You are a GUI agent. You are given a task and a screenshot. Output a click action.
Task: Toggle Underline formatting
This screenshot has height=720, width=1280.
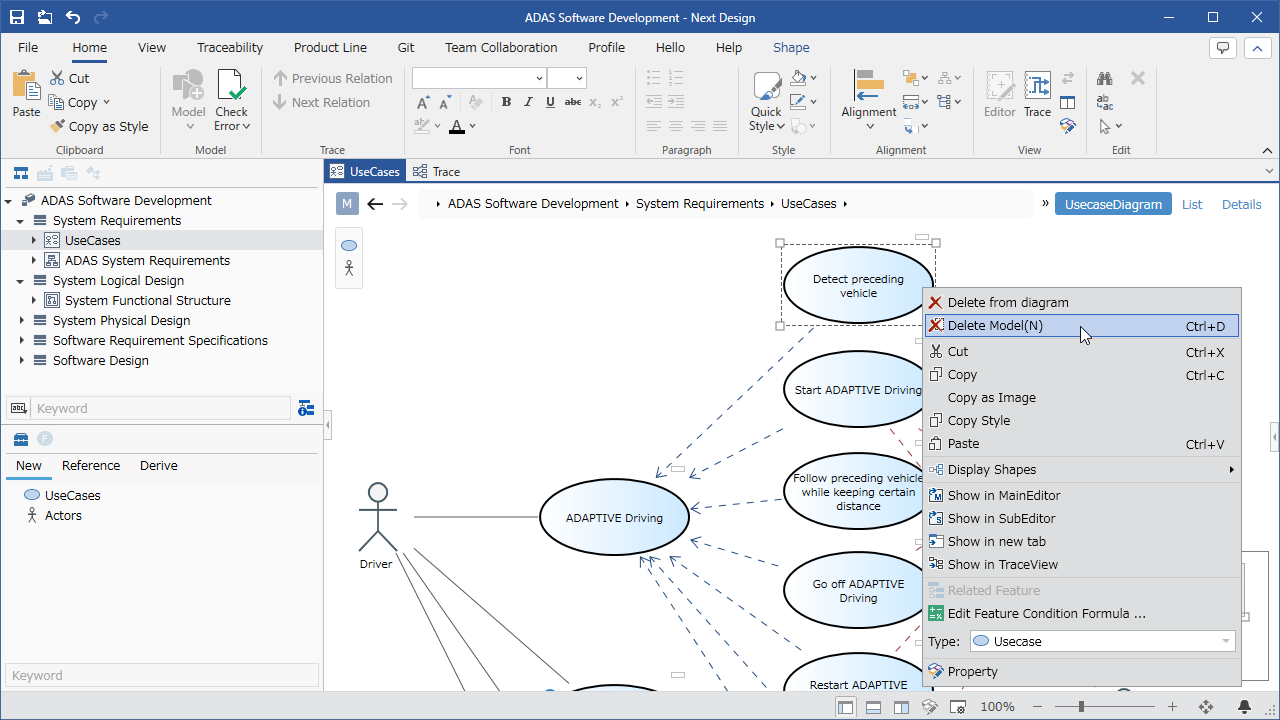click(x=550, y=102)
